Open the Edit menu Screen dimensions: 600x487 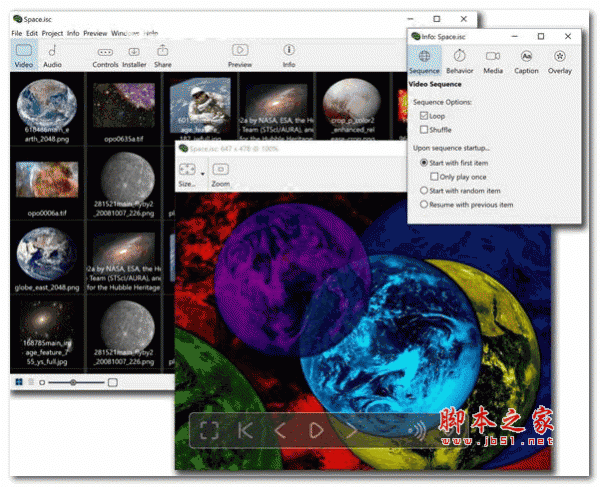32,33
